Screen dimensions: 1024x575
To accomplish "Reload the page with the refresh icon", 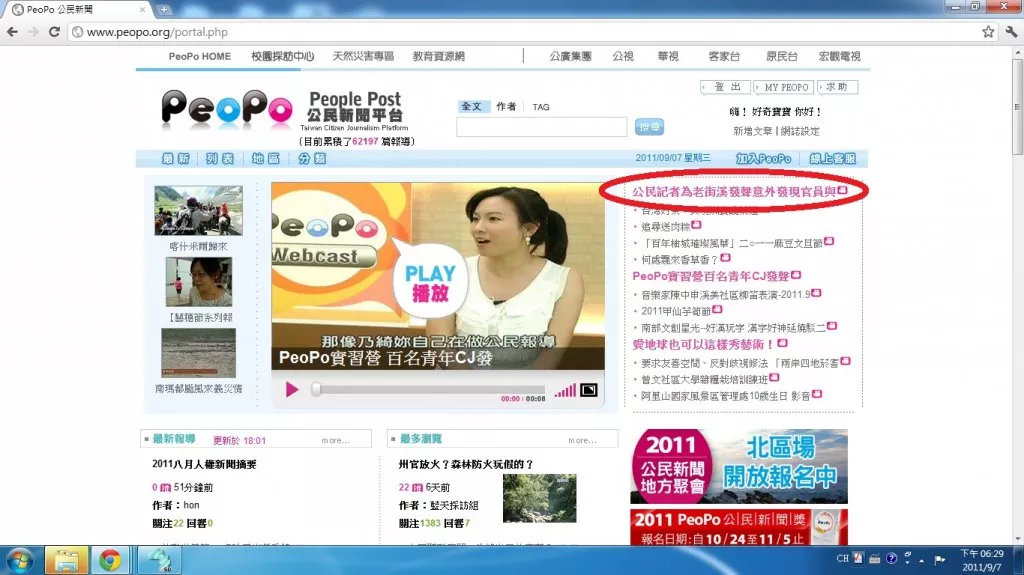I will click(x=54, y=32).
